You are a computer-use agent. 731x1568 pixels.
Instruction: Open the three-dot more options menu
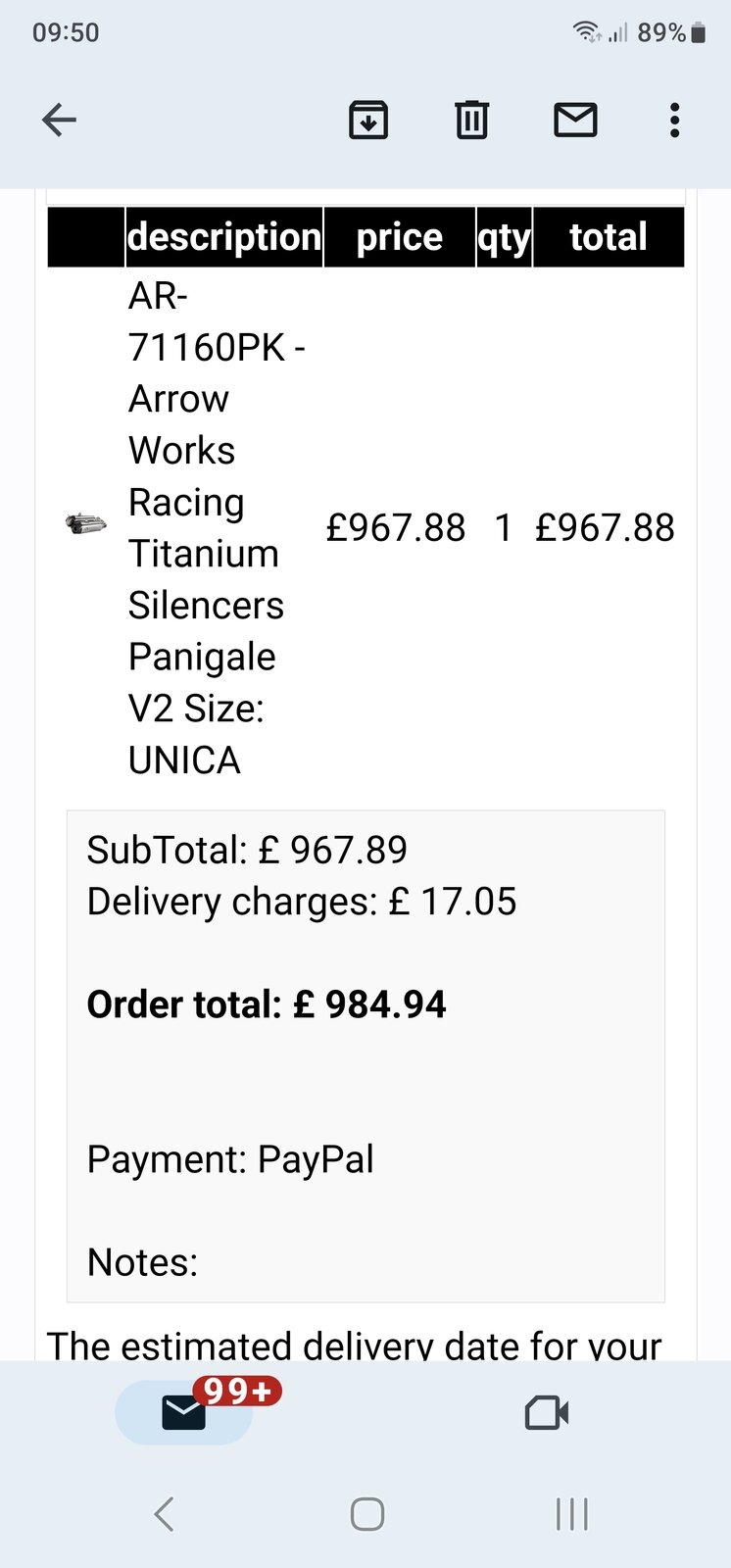pos(674,121)
